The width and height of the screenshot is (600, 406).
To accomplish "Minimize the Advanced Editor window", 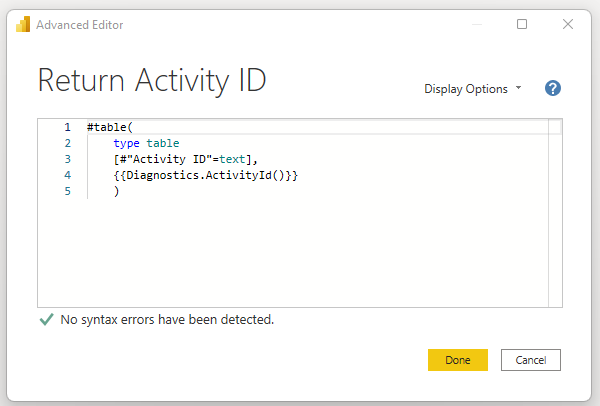I will point(477,24).
